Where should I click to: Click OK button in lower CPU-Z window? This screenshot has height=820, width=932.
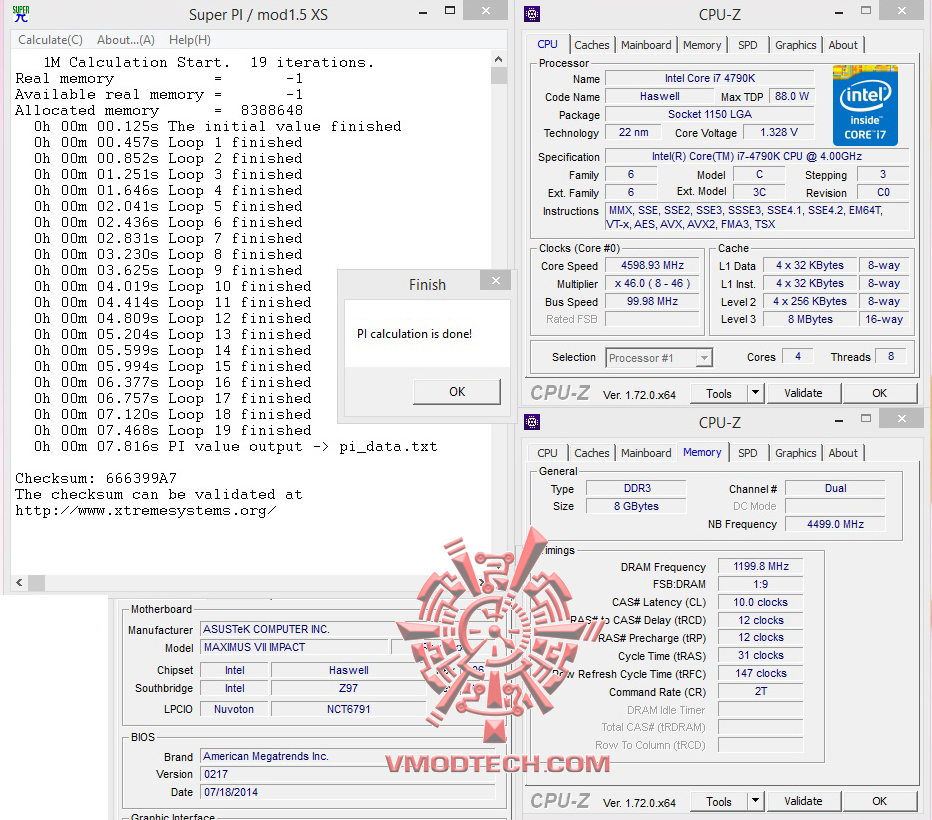[x=880, y=801]
